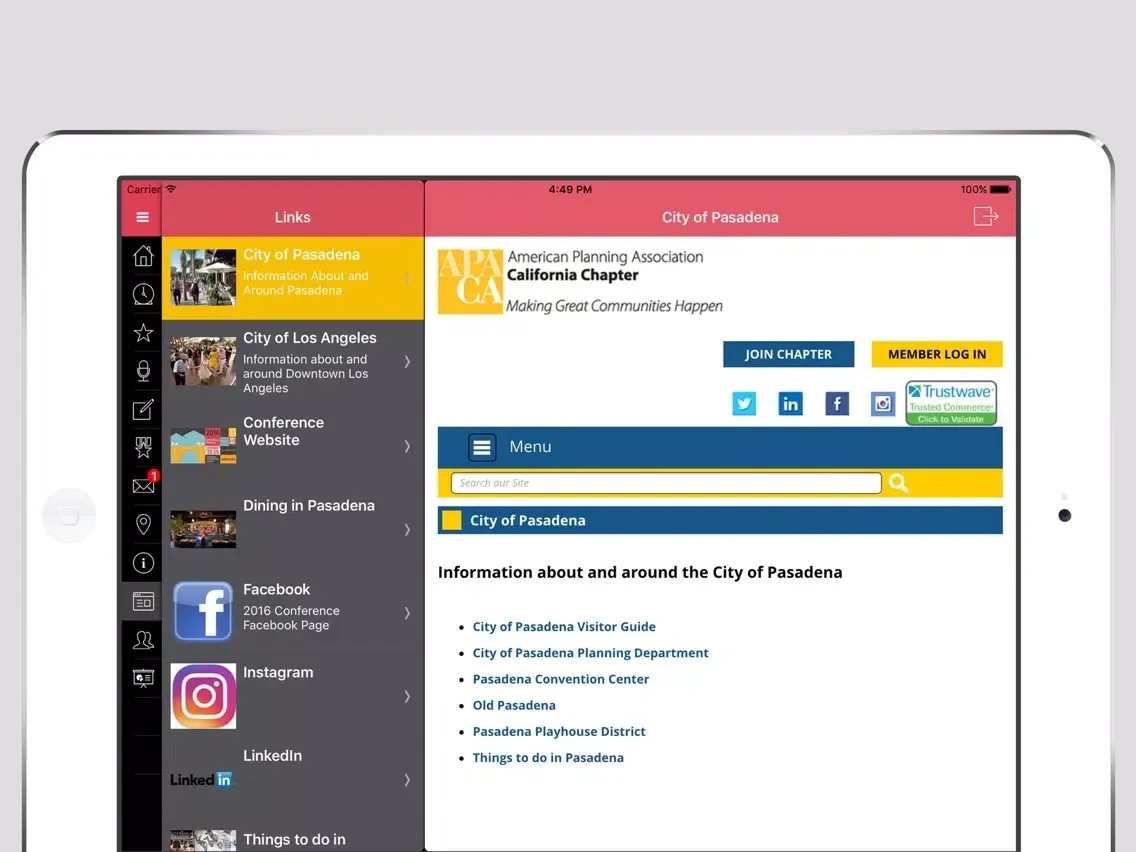This screenshot has width=1136, height=852.
Task: Click the magnifier search icon
Action: click(x=898, y=483)
